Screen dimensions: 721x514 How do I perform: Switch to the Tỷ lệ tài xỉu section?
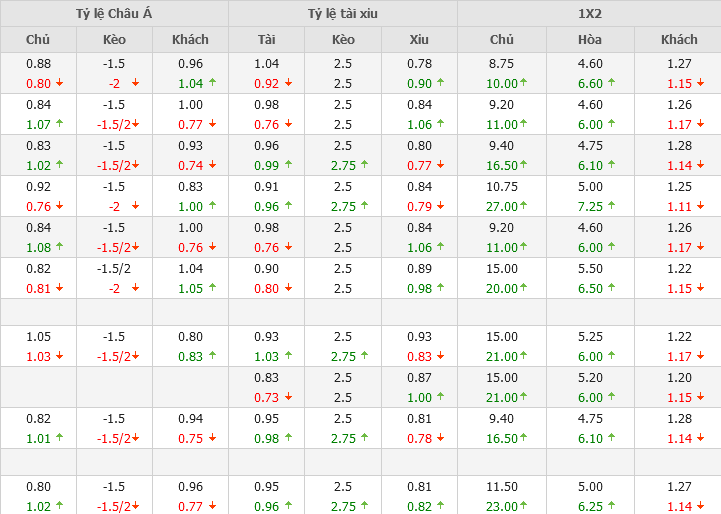pos(343,14)
